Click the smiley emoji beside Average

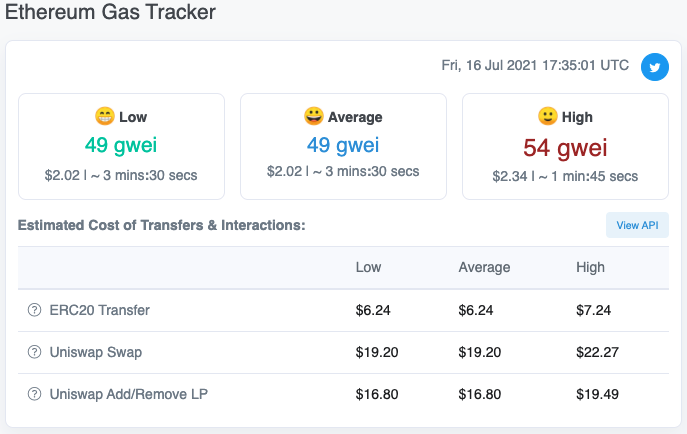[x=314, y=116]
